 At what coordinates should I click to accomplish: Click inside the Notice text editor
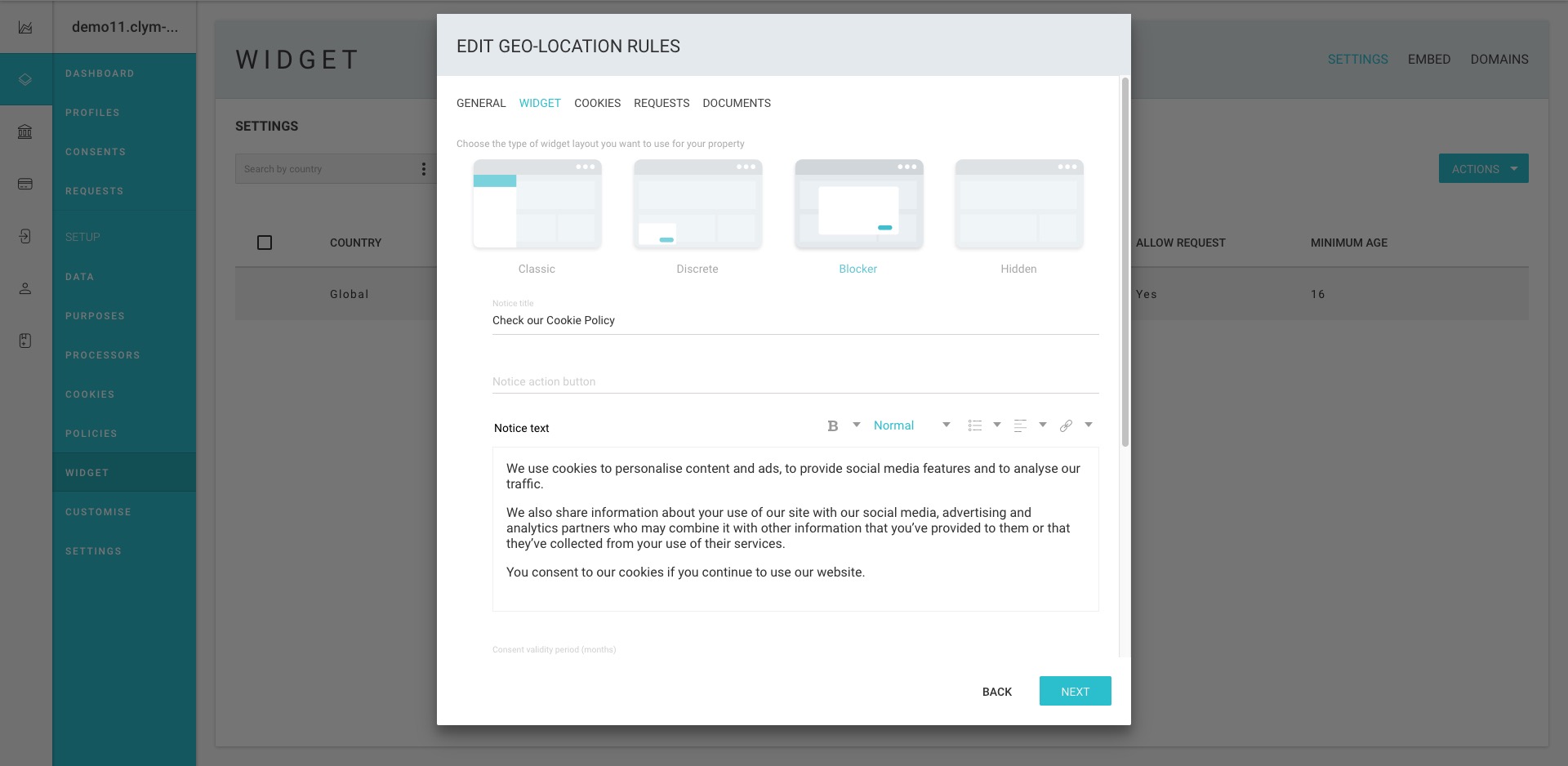tap(795, 528)
